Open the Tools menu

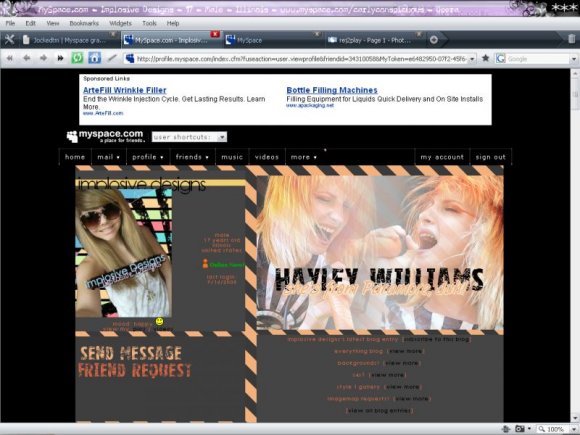[149, 23]
